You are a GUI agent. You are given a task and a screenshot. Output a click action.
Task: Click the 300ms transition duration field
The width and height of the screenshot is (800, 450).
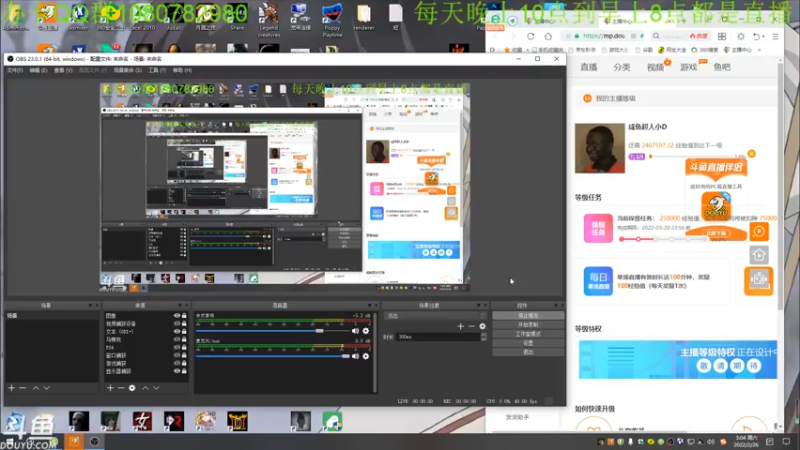click(x=439, y=337)
